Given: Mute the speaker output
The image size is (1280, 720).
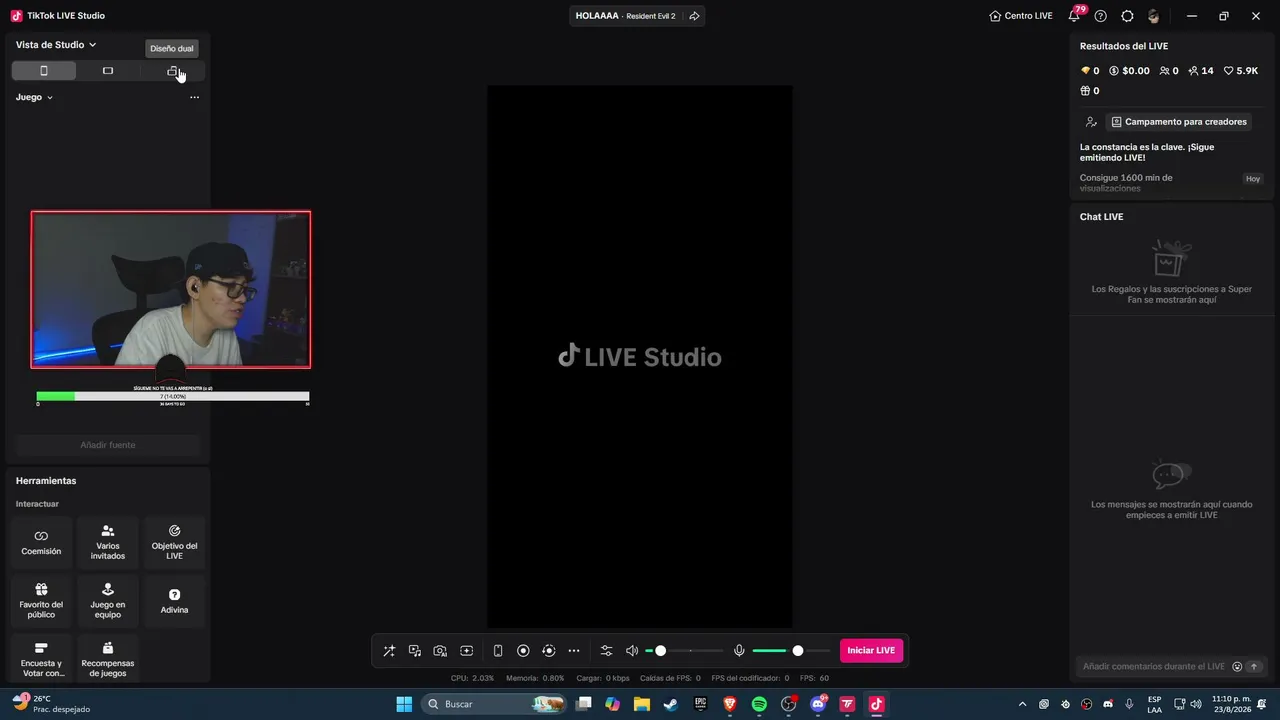Looking at the screenshot, I should 632,651.
